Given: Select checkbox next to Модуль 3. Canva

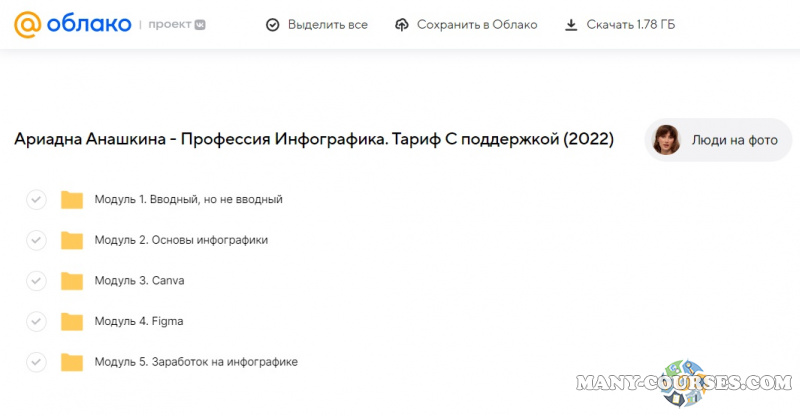Looking at the screenshot, I should 36,281.
